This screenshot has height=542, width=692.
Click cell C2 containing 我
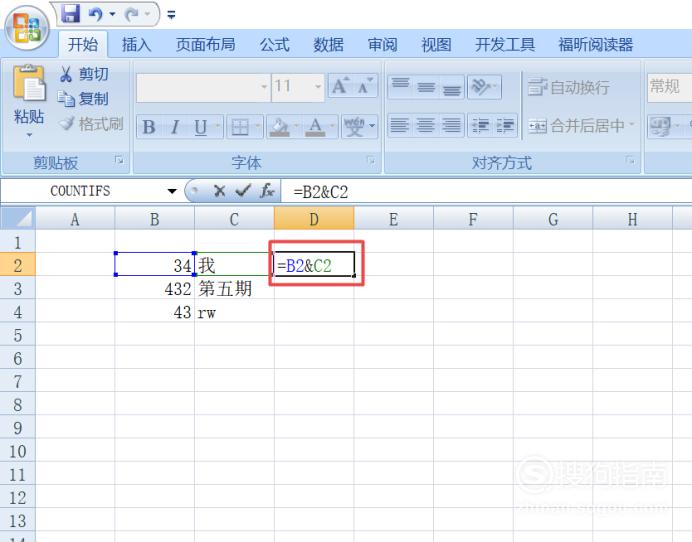(x=234, y=265)
